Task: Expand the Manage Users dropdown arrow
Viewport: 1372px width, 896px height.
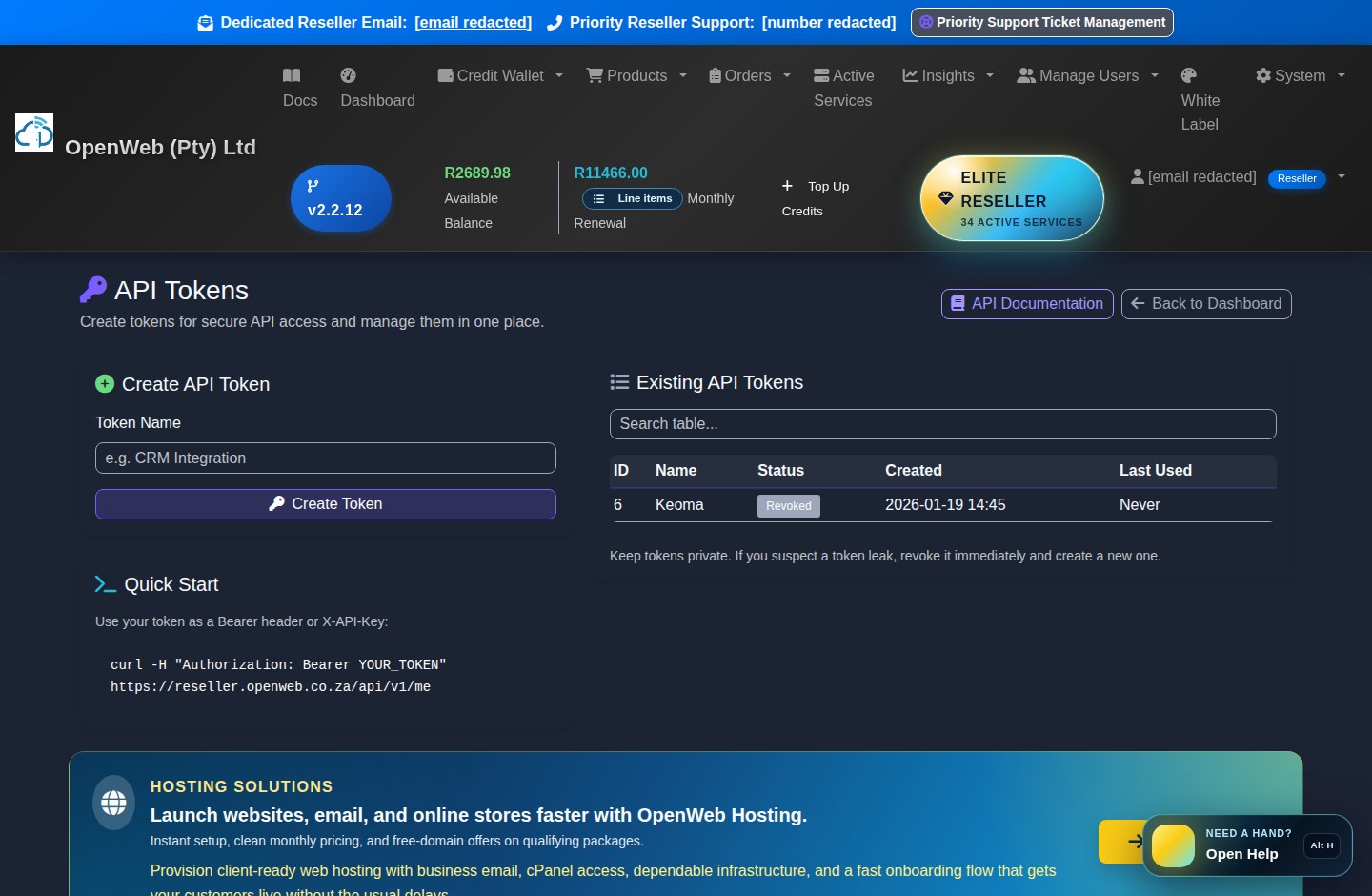Action: [x=1155, y=75]
